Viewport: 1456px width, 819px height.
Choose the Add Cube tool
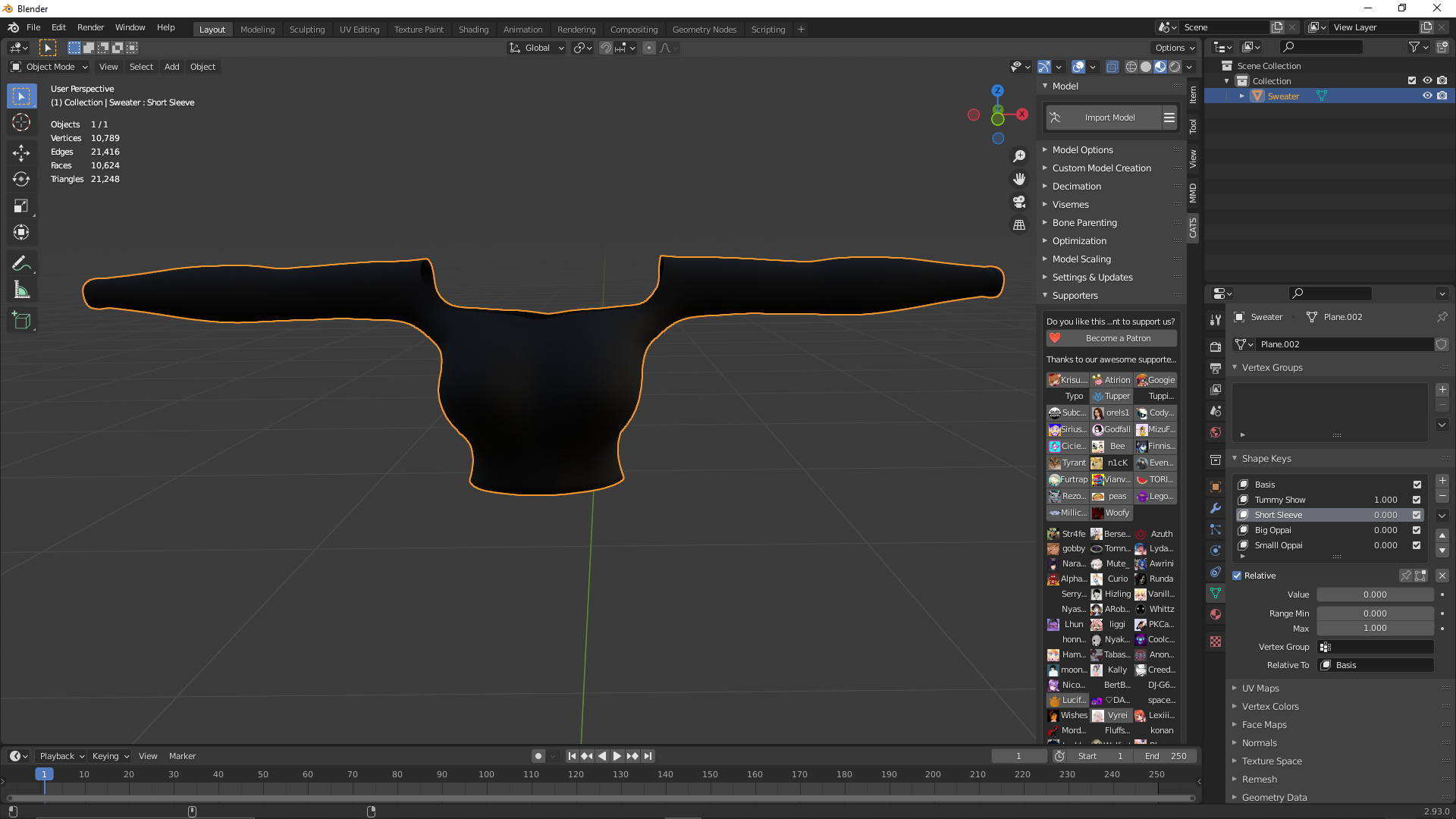[x=21, y=321]
